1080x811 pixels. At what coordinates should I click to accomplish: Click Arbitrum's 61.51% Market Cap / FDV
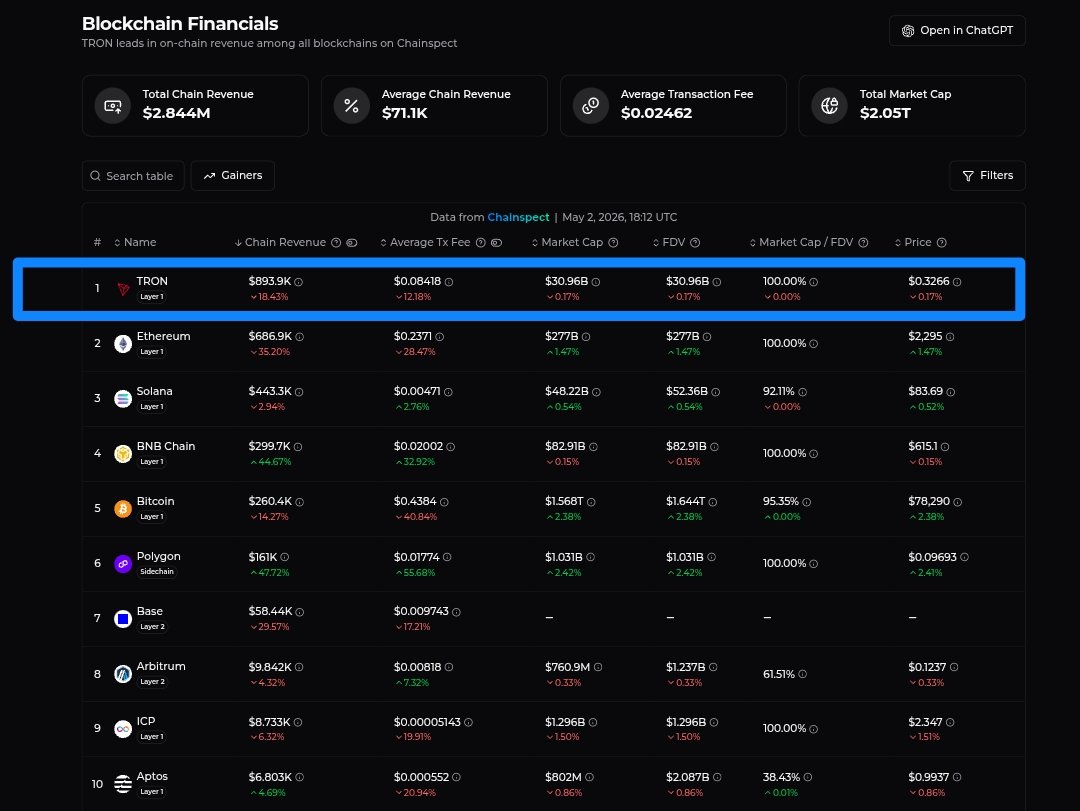[779, 674]
